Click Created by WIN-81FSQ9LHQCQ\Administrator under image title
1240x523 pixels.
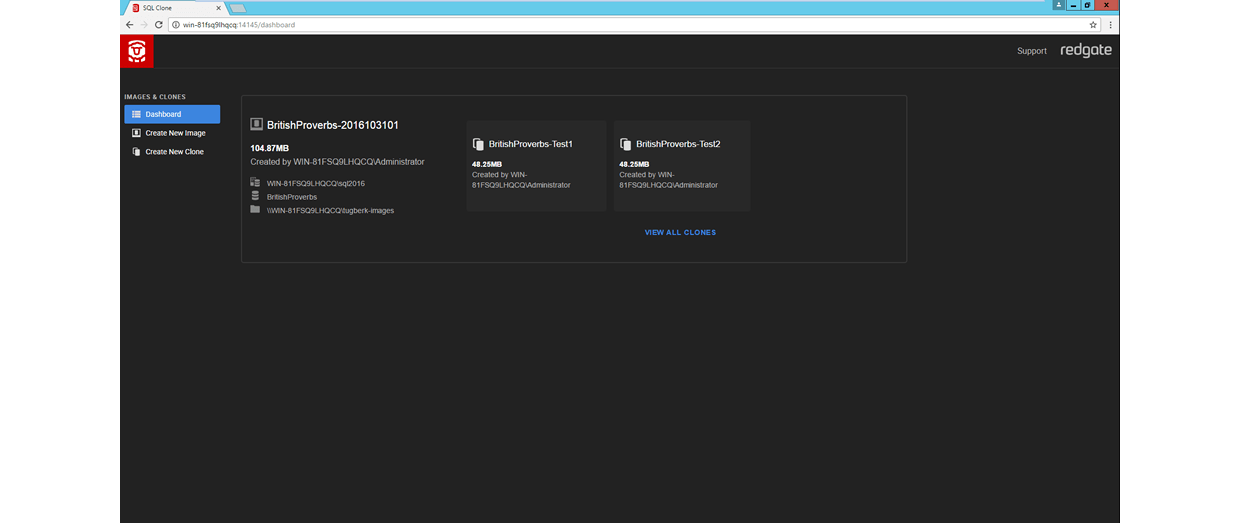click(337, 161)
